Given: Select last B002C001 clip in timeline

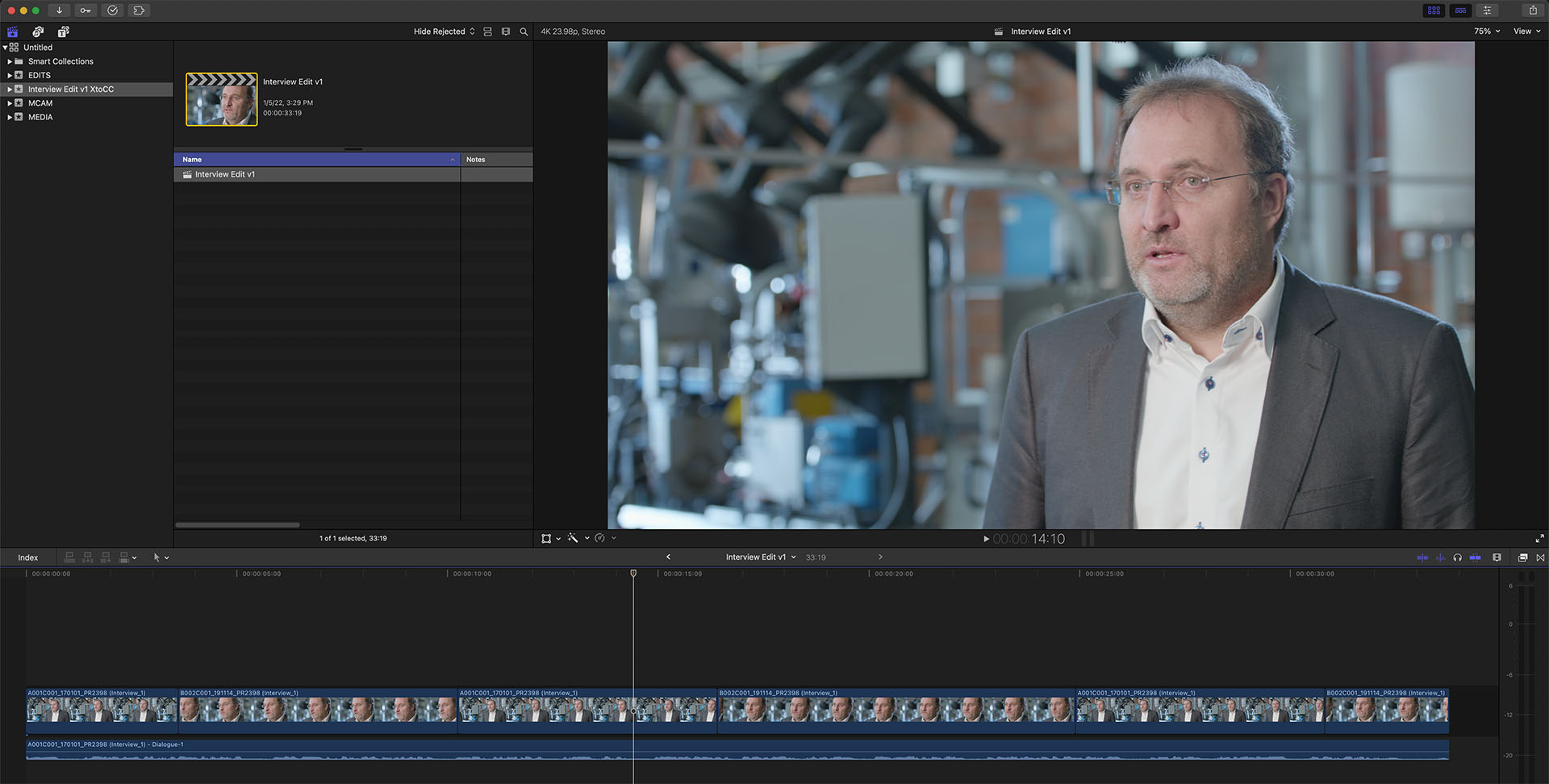Looking at the screenshot, I should click(x=1387, y=711).
